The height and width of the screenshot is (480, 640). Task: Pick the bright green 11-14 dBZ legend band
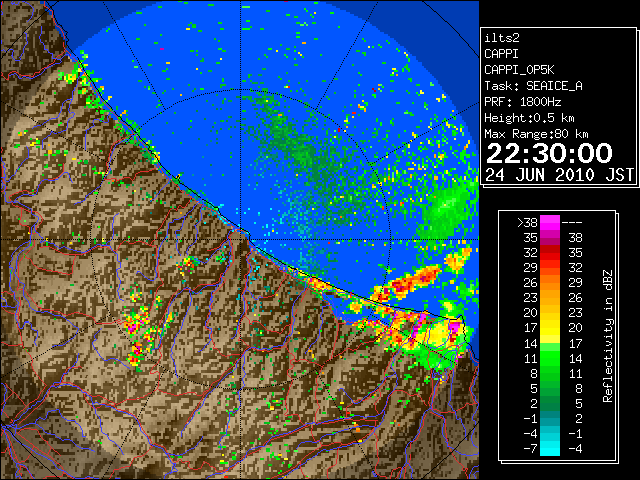tap(550, 358)
